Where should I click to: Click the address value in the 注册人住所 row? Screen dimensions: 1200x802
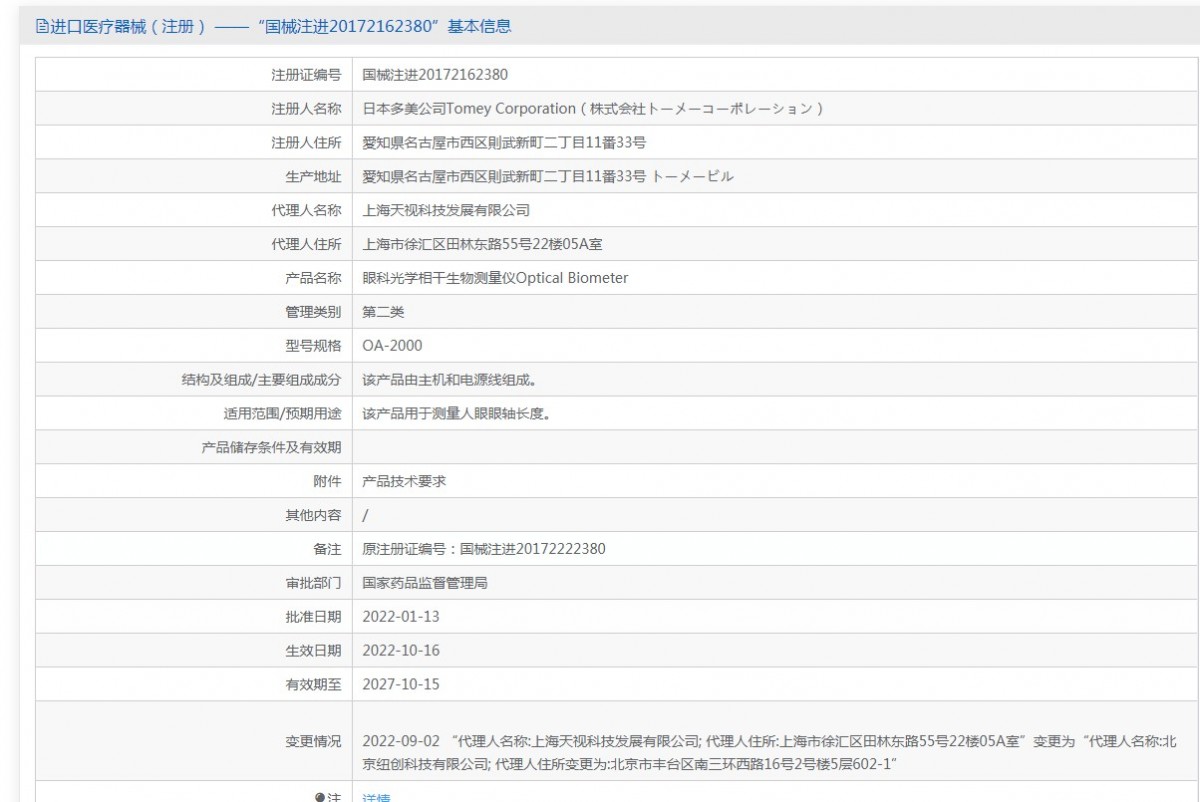(x=504, y=142)
